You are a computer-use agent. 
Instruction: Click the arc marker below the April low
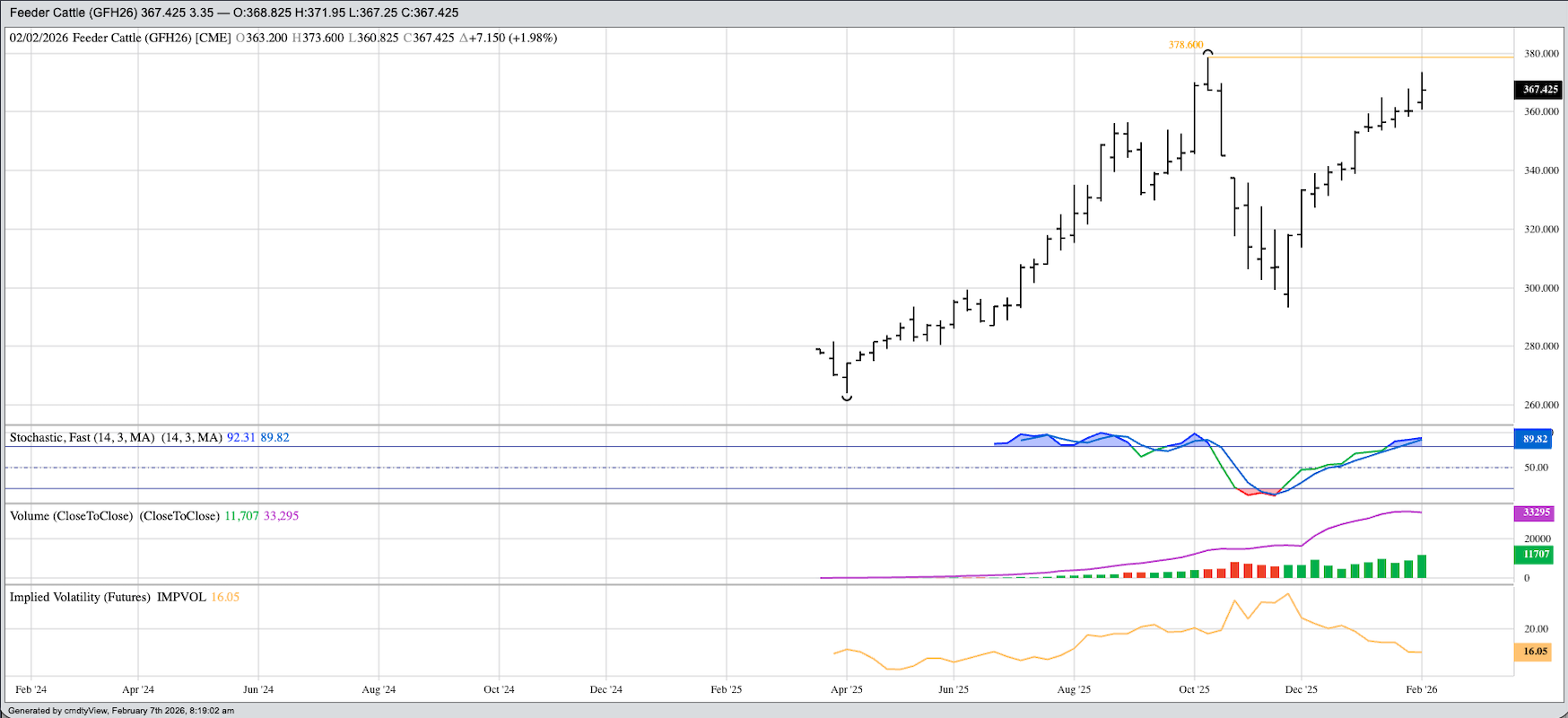[x=847, y=398]
